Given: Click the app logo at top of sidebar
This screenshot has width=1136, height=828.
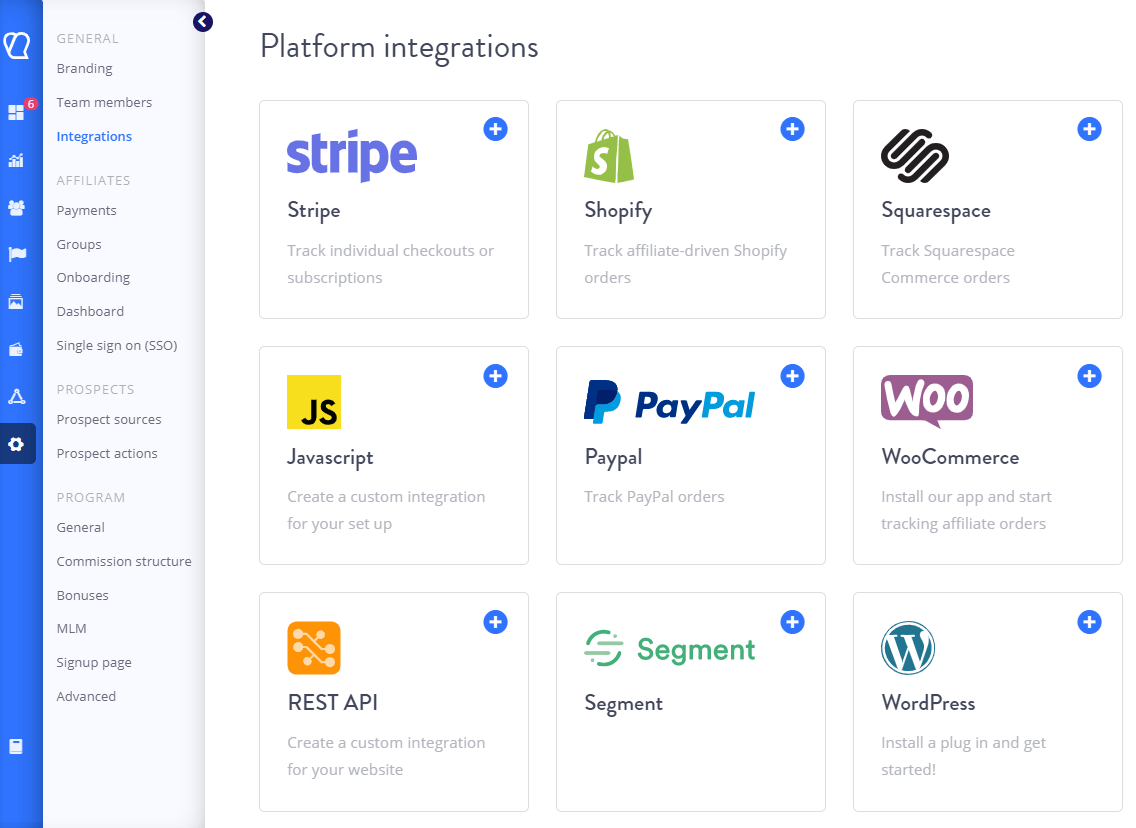Looking at the screenshot, I should coord(17,45).
